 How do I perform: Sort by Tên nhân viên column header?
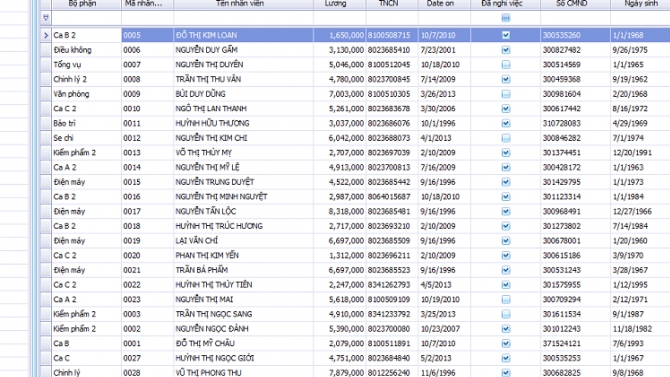[x=244, y=4]
